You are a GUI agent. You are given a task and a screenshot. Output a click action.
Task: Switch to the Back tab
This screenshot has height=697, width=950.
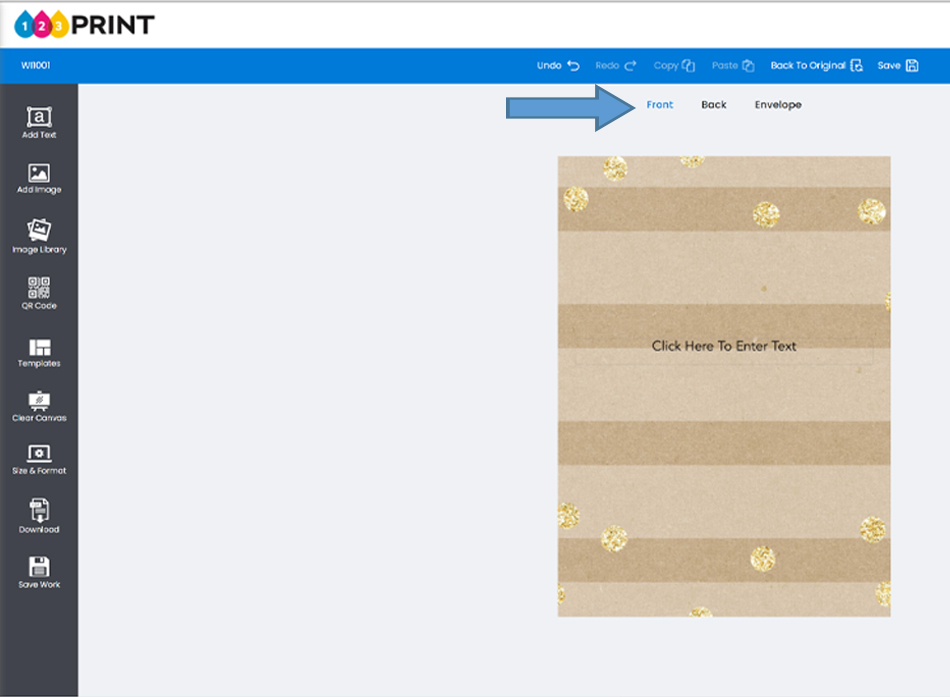point(714,105)
